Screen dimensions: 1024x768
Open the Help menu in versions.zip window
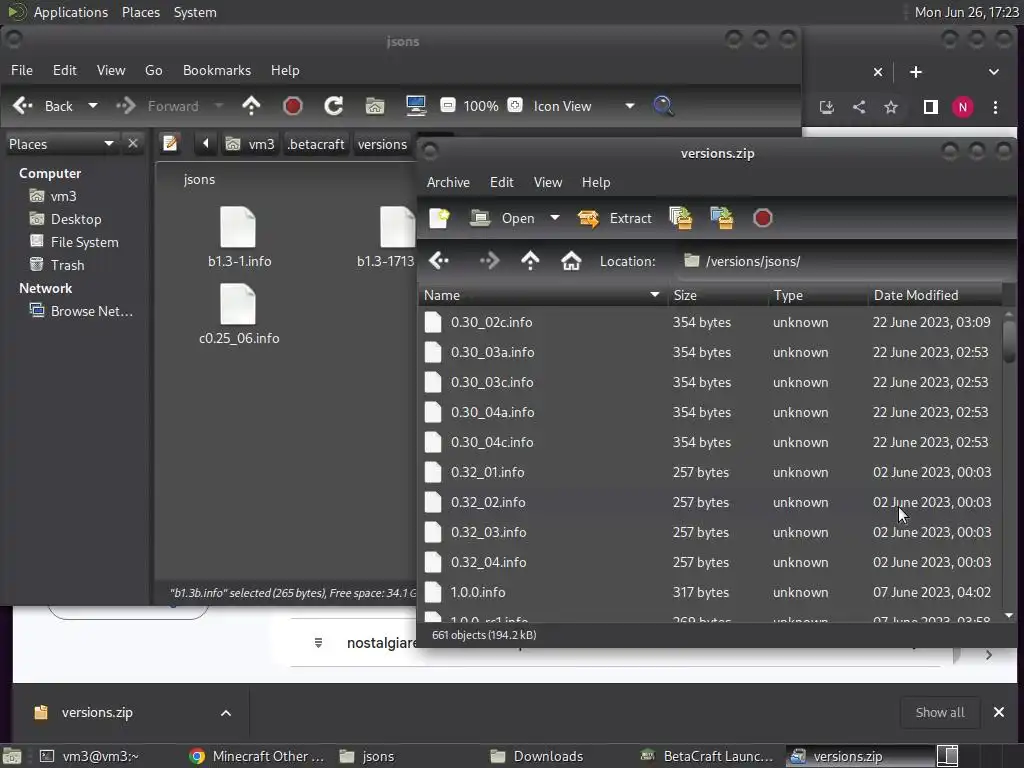pos(596,182)
